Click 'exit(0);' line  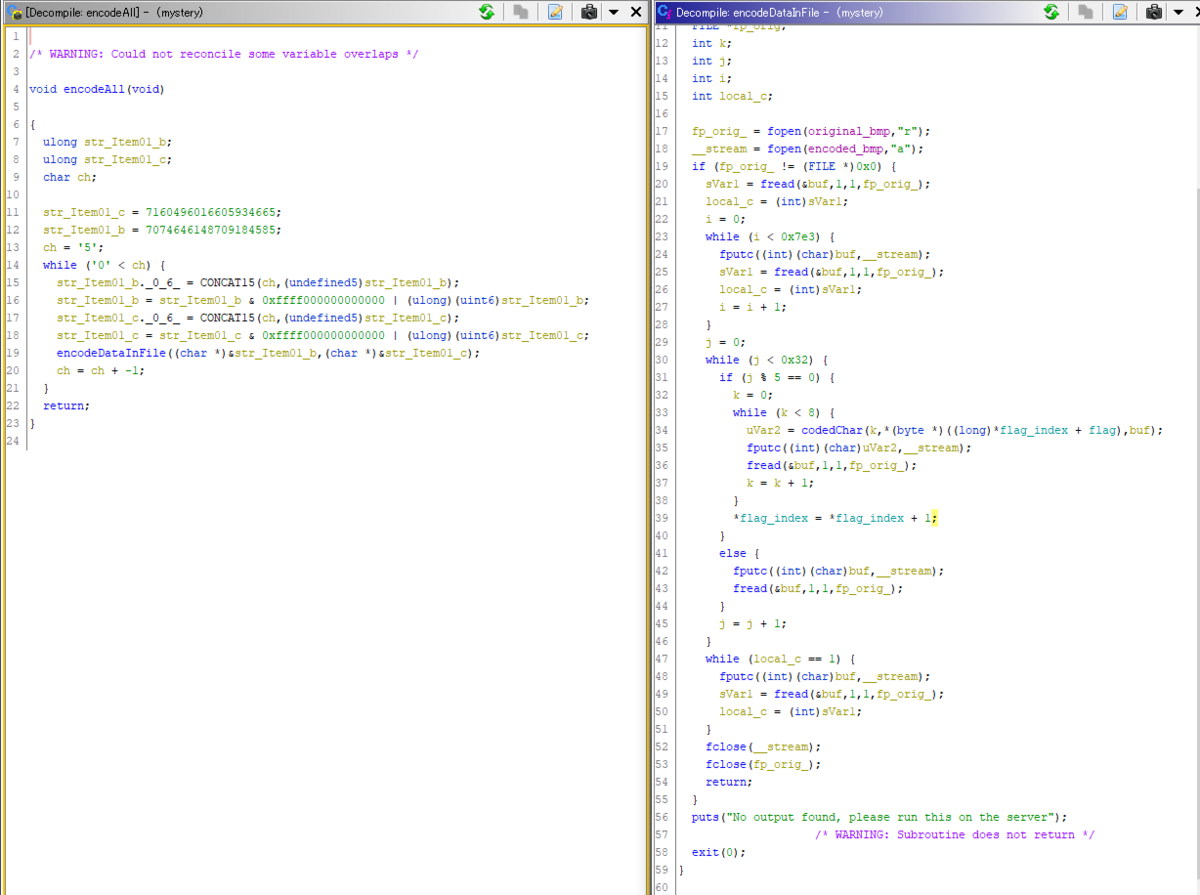point(719,852)
